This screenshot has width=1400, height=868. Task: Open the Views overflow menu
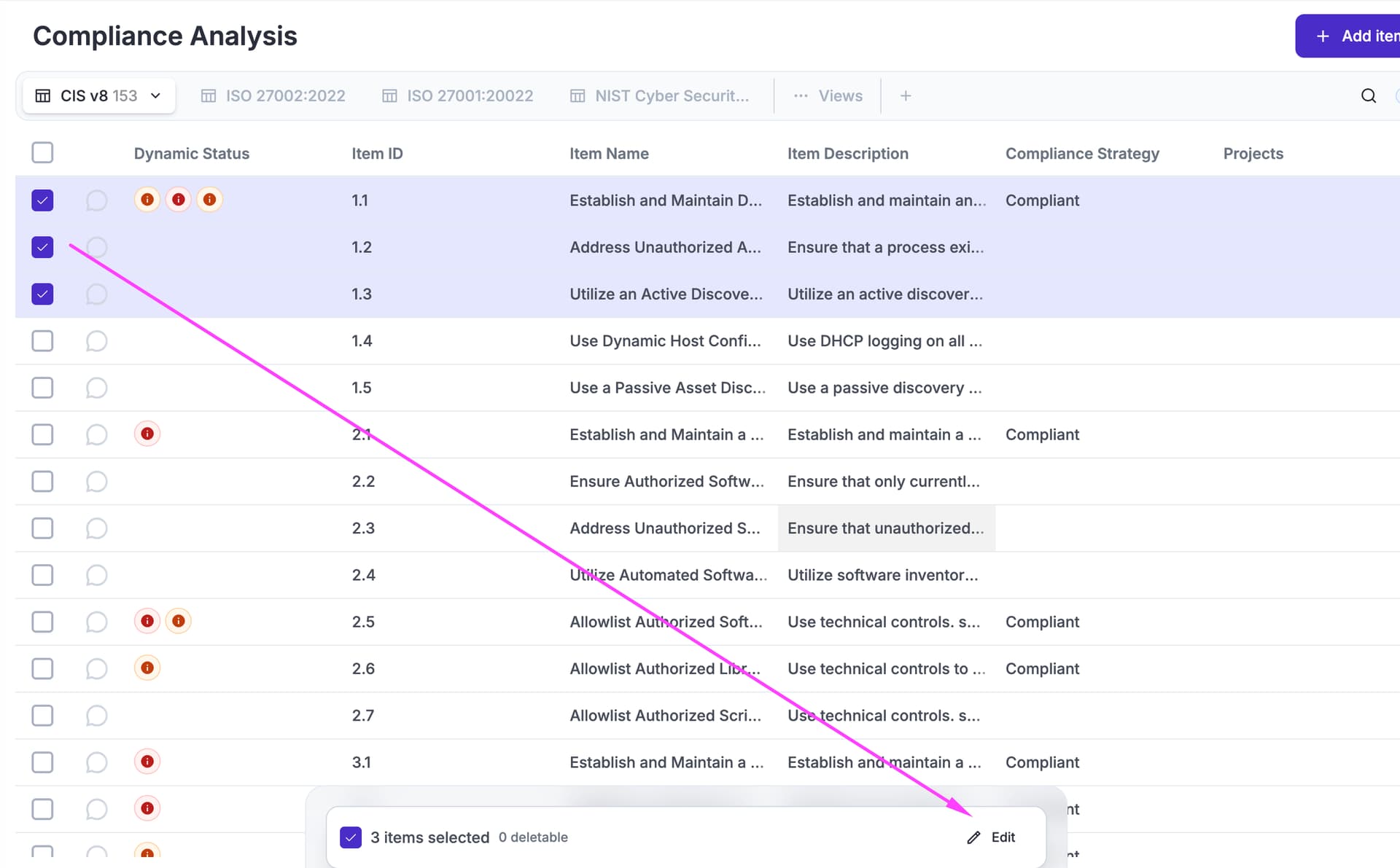click(828, 95)
